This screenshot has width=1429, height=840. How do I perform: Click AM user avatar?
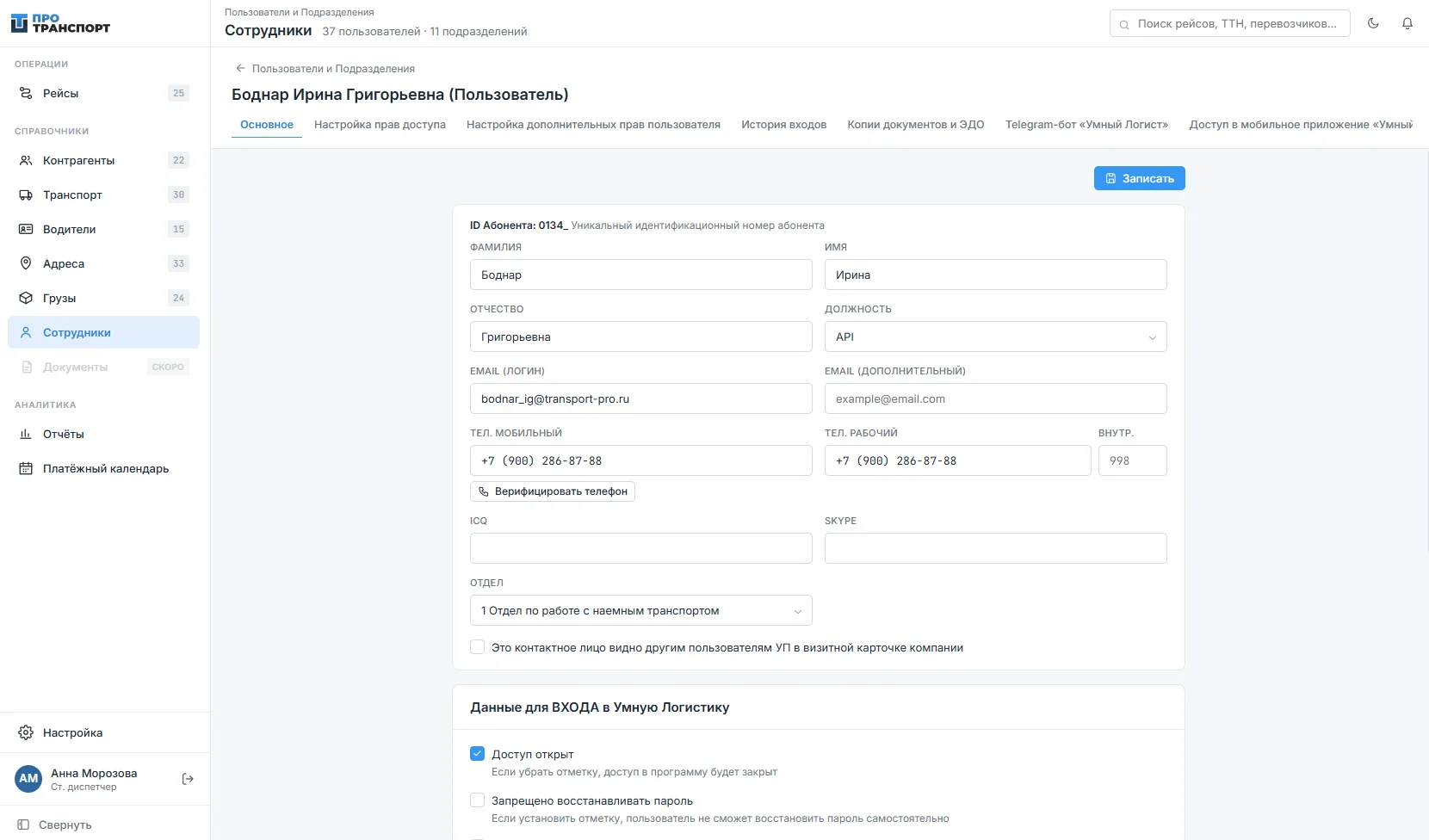tap(28, 779)
